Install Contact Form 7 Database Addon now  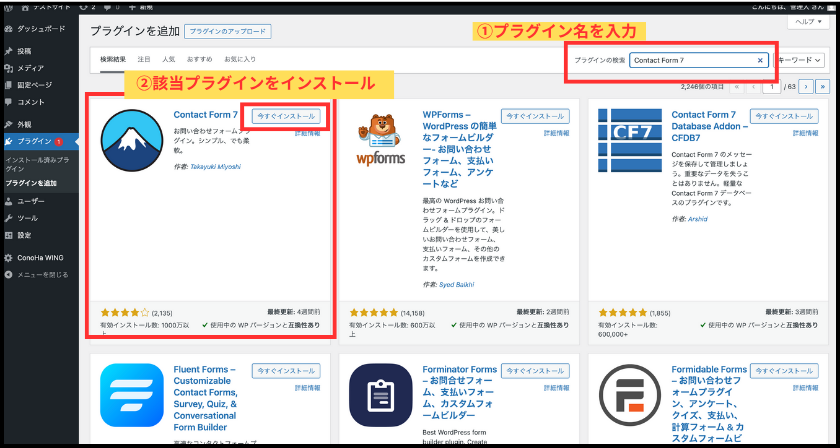784,116
